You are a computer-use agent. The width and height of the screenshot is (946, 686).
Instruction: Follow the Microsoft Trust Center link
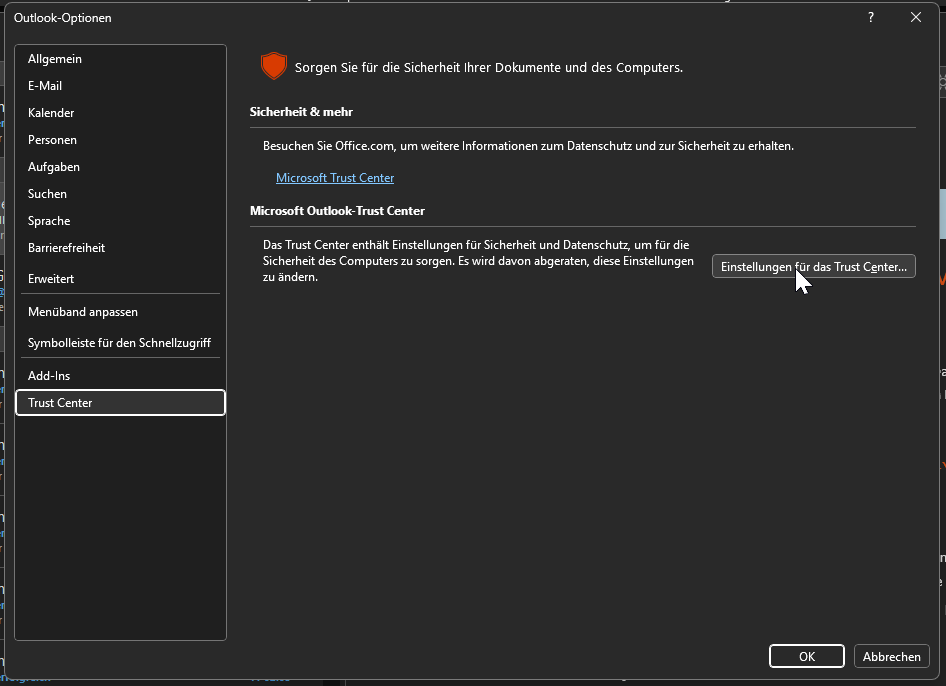point(335,178)
